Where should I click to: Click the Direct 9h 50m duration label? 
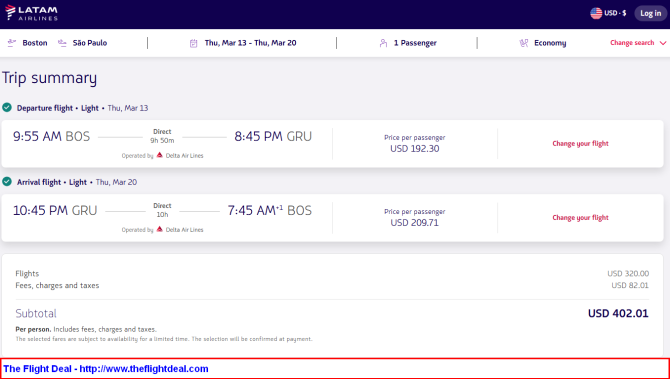(162, 136)
